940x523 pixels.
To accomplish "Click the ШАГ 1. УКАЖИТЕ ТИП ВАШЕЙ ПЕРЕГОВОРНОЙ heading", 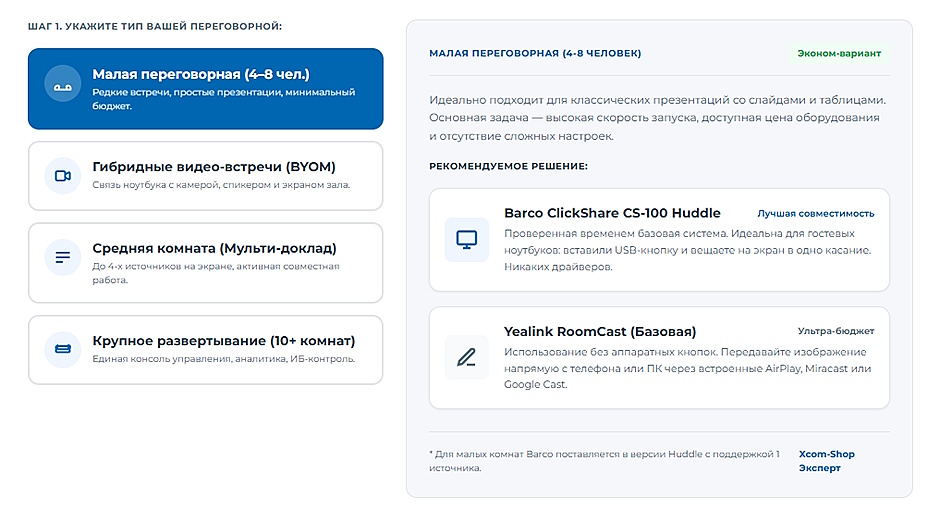I will [x=155, y=26].
